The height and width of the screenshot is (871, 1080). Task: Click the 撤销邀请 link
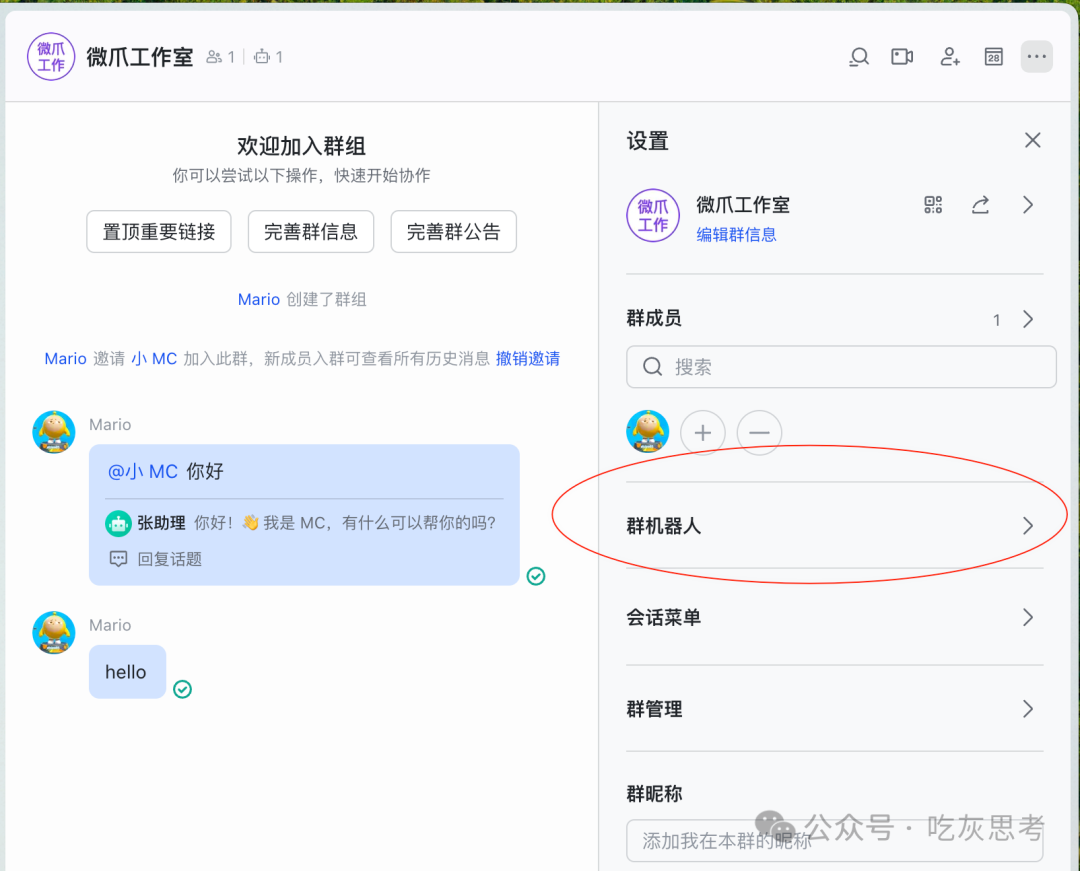[x=527, y=358]
